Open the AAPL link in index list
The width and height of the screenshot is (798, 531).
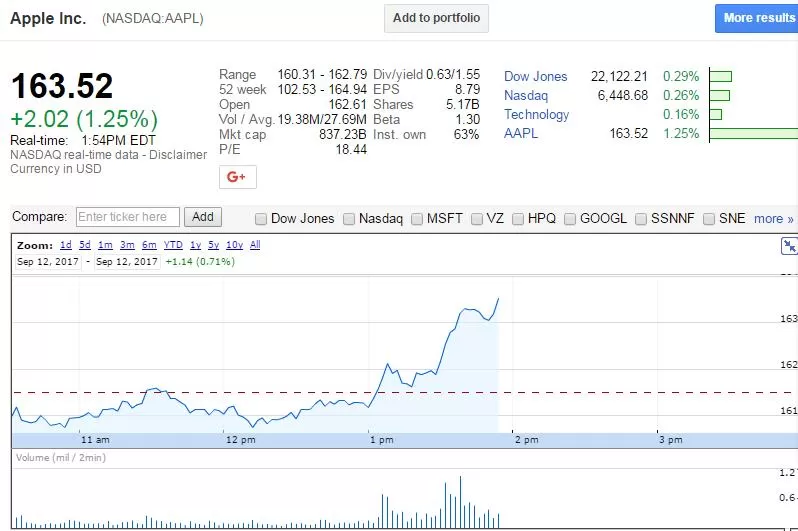pos(521,133)
